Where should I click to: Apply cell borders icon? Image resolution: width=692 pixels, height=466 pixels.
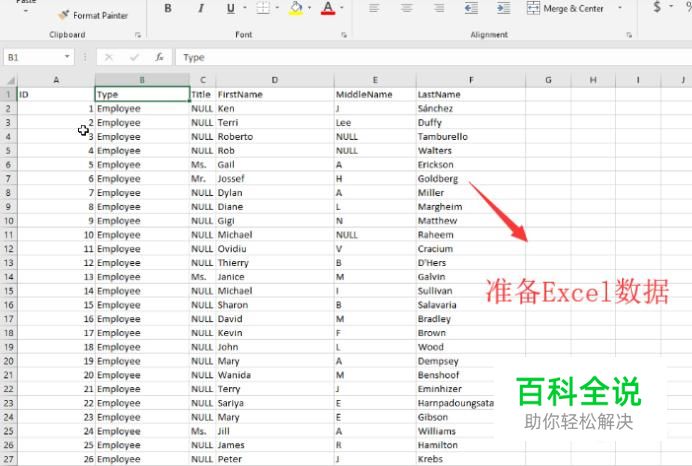click(x=263, y=8)
